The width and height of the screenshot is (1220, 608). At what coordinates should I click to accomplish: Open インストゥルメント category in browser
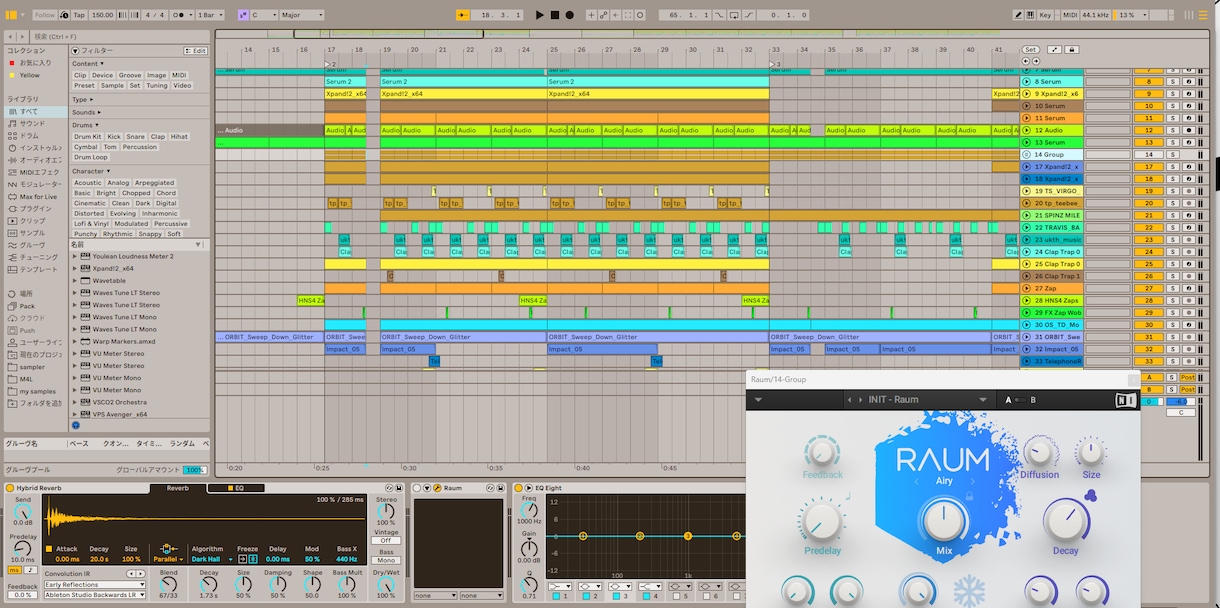click(36, 147)
